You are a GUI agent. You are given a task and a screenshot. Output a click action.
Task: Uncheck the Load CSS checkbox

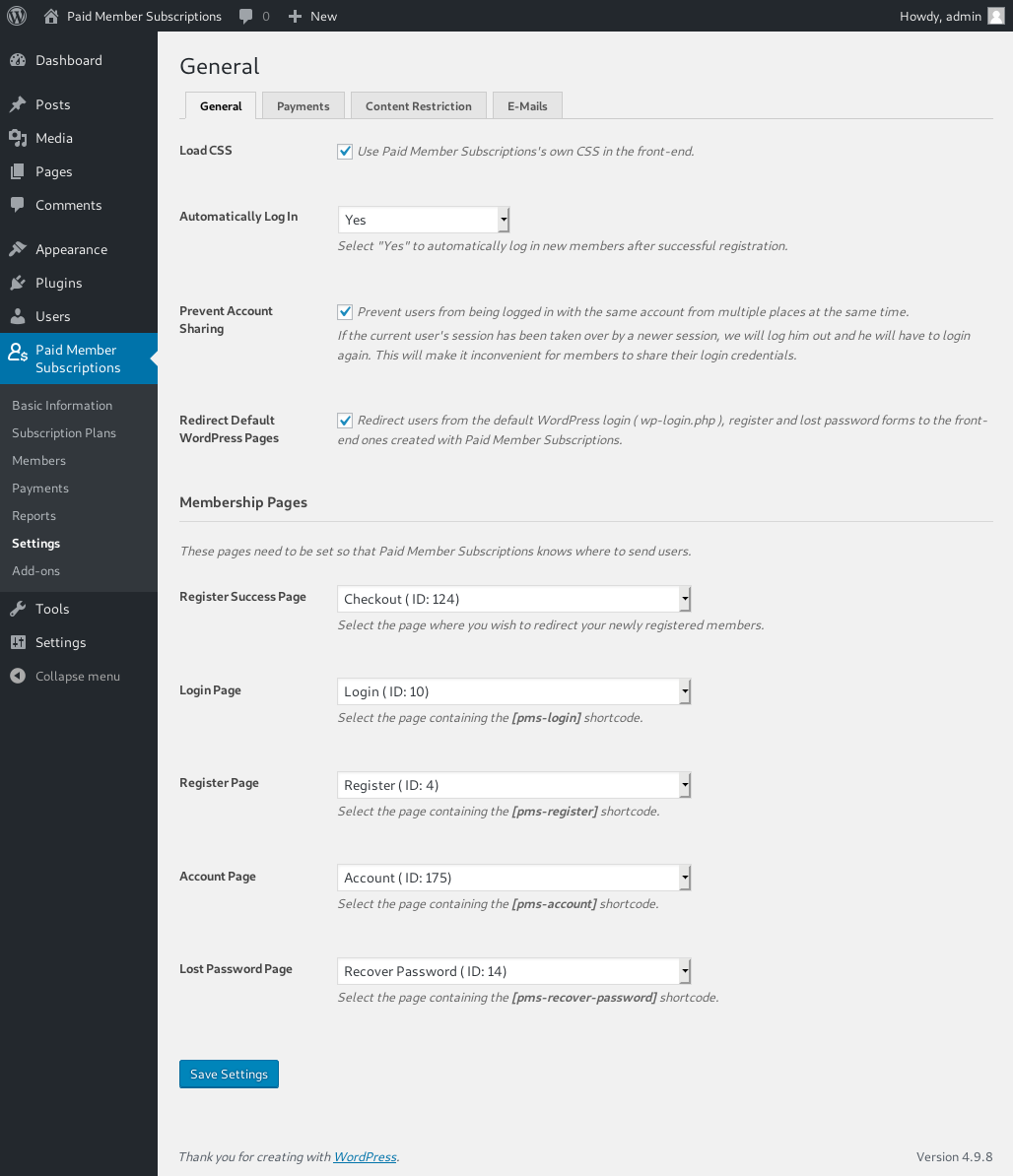tap(345, 152)
